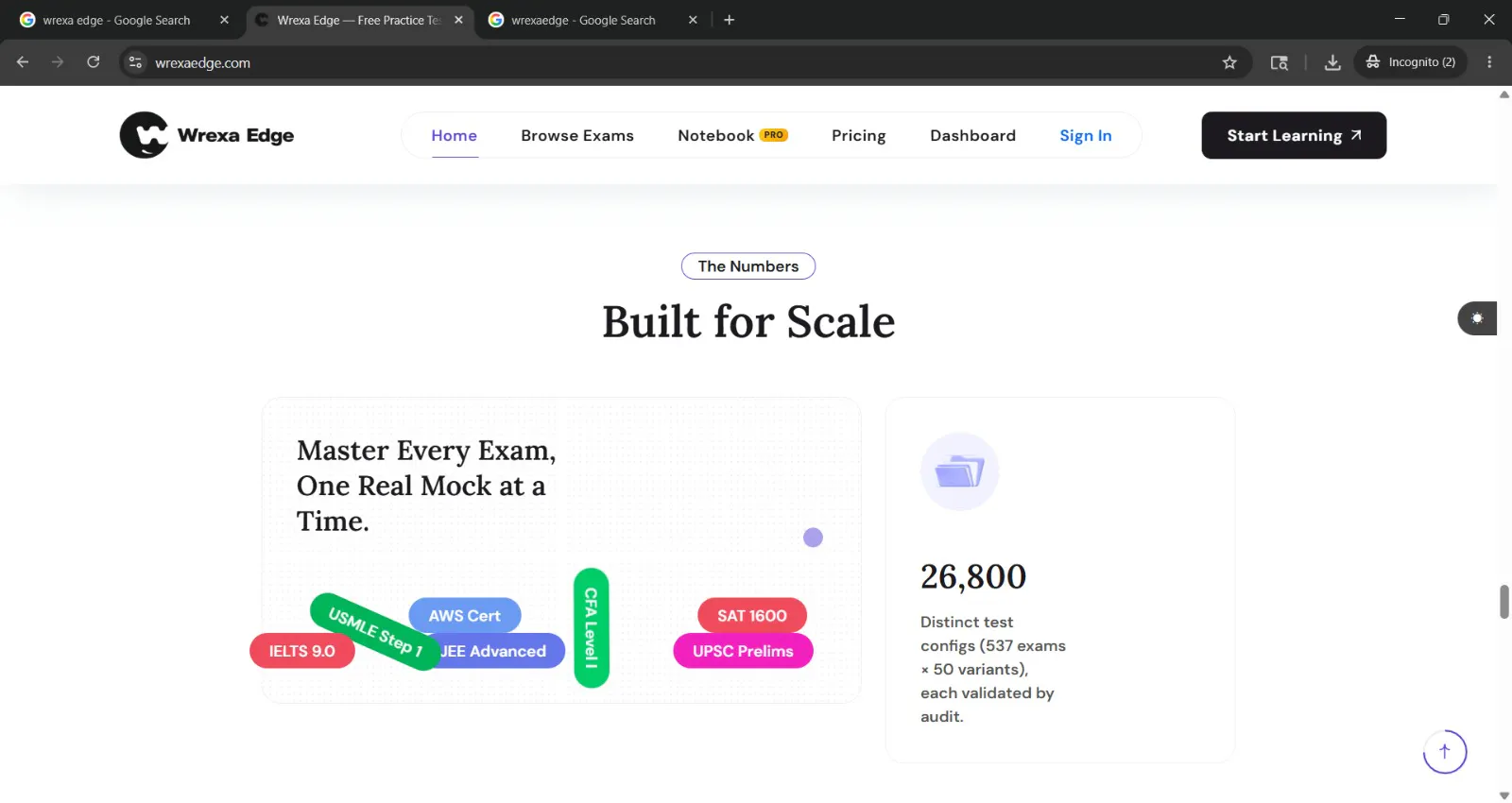
Task: Click the scroll-to-top arrow button
Action: (1444, 752)
